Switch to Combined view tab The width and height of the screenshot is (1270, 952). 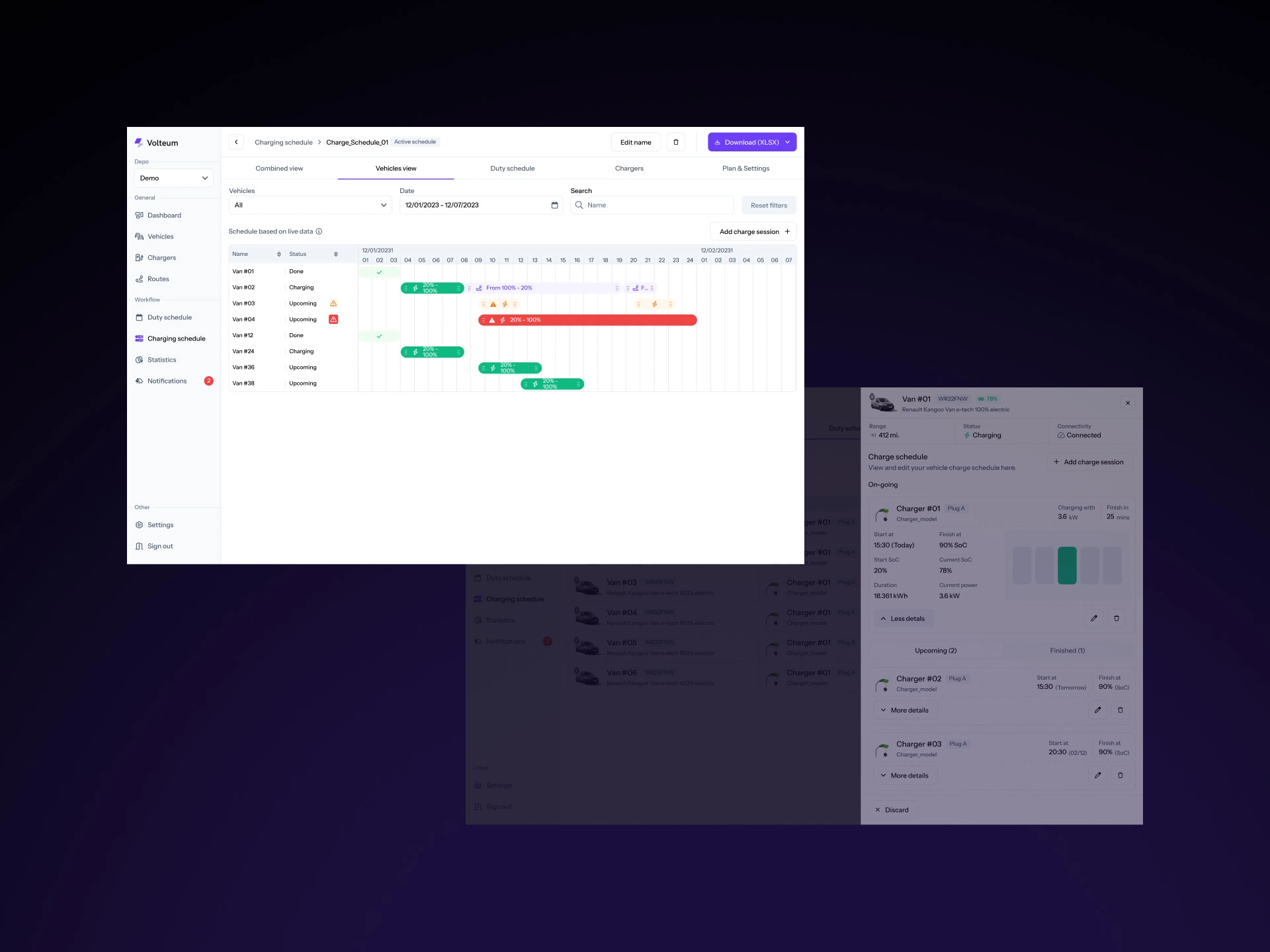click(279, 169)
